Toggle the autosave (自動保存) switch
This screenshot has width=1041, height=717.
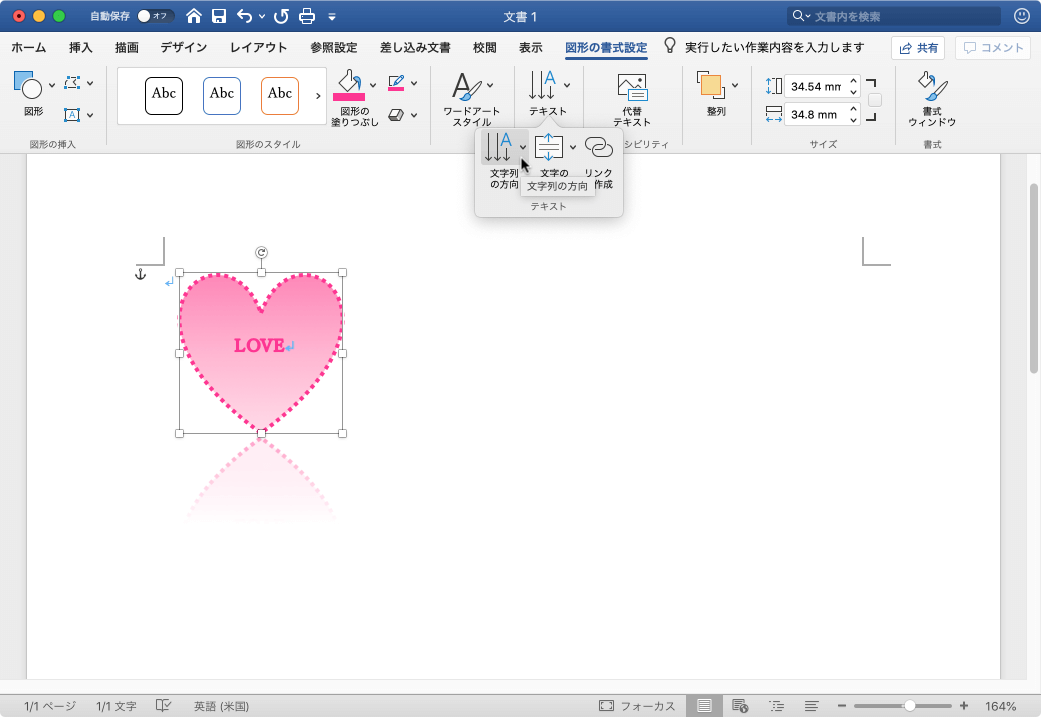tap(155, 16)
